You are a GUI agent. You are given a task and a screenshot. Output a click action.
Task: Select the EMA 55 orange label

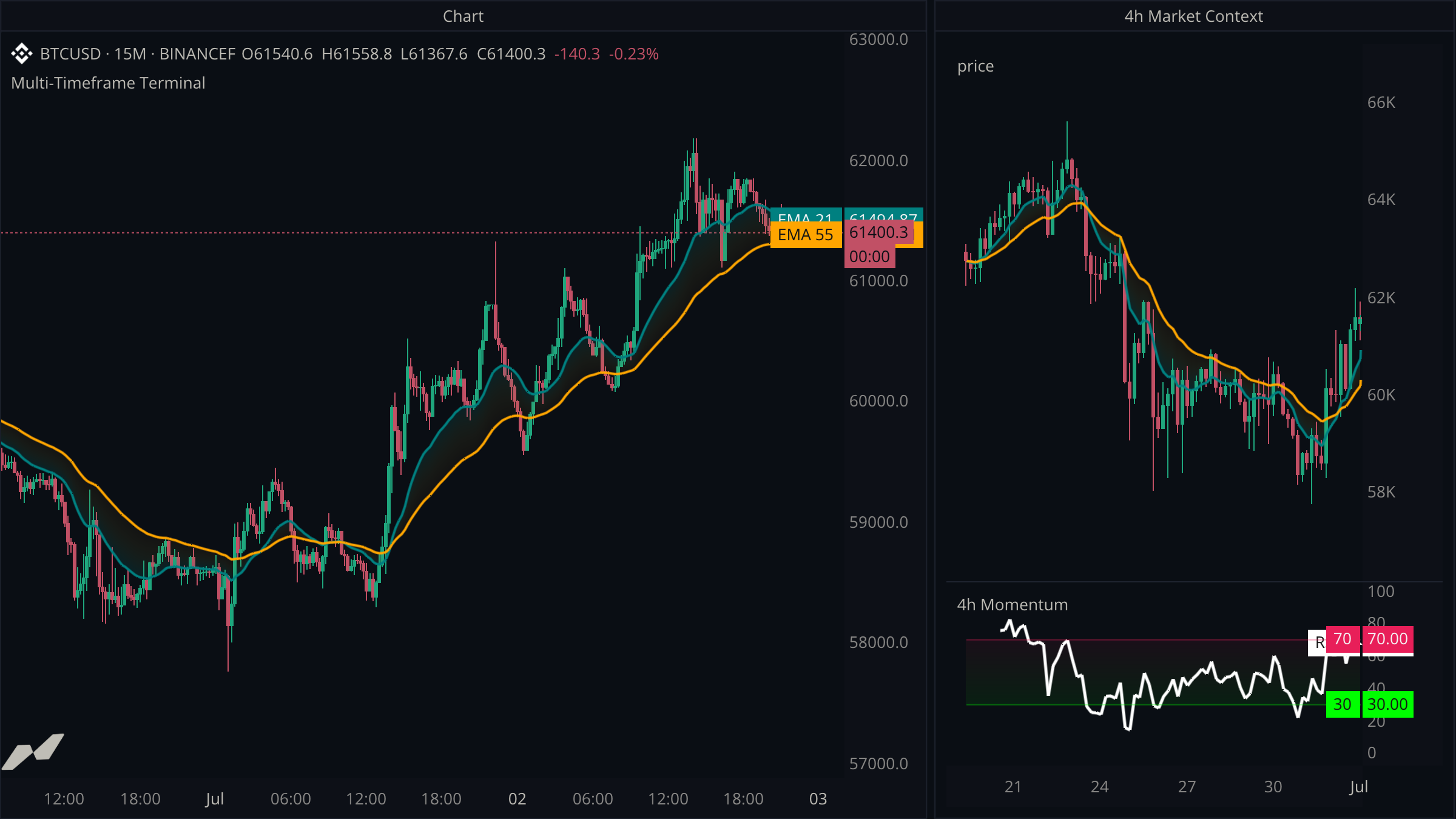(806, 235)
